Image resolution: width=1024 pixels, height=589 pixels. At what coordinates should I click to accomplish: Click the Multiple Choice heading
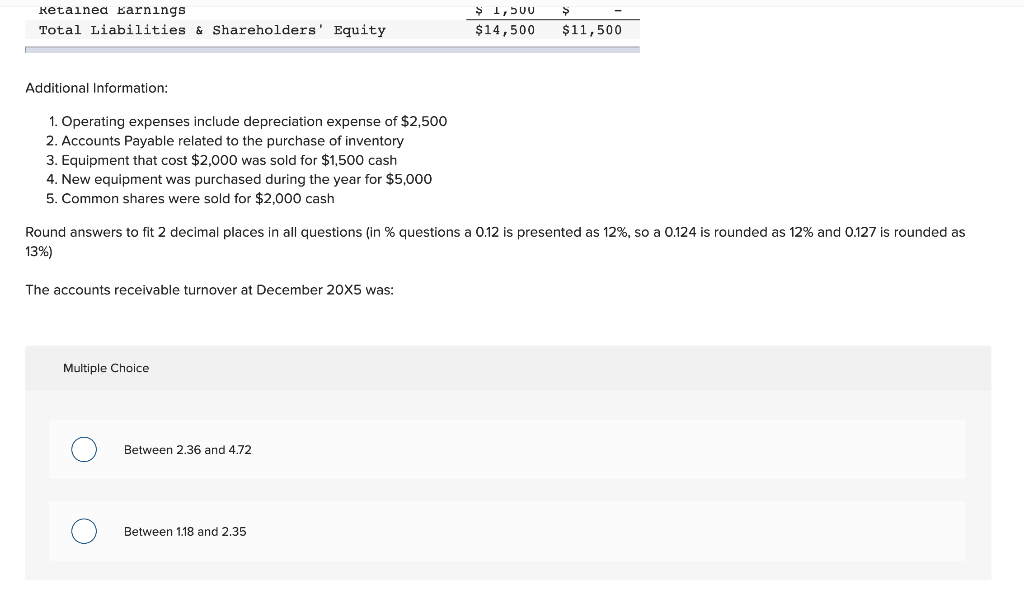pos(106,368)
